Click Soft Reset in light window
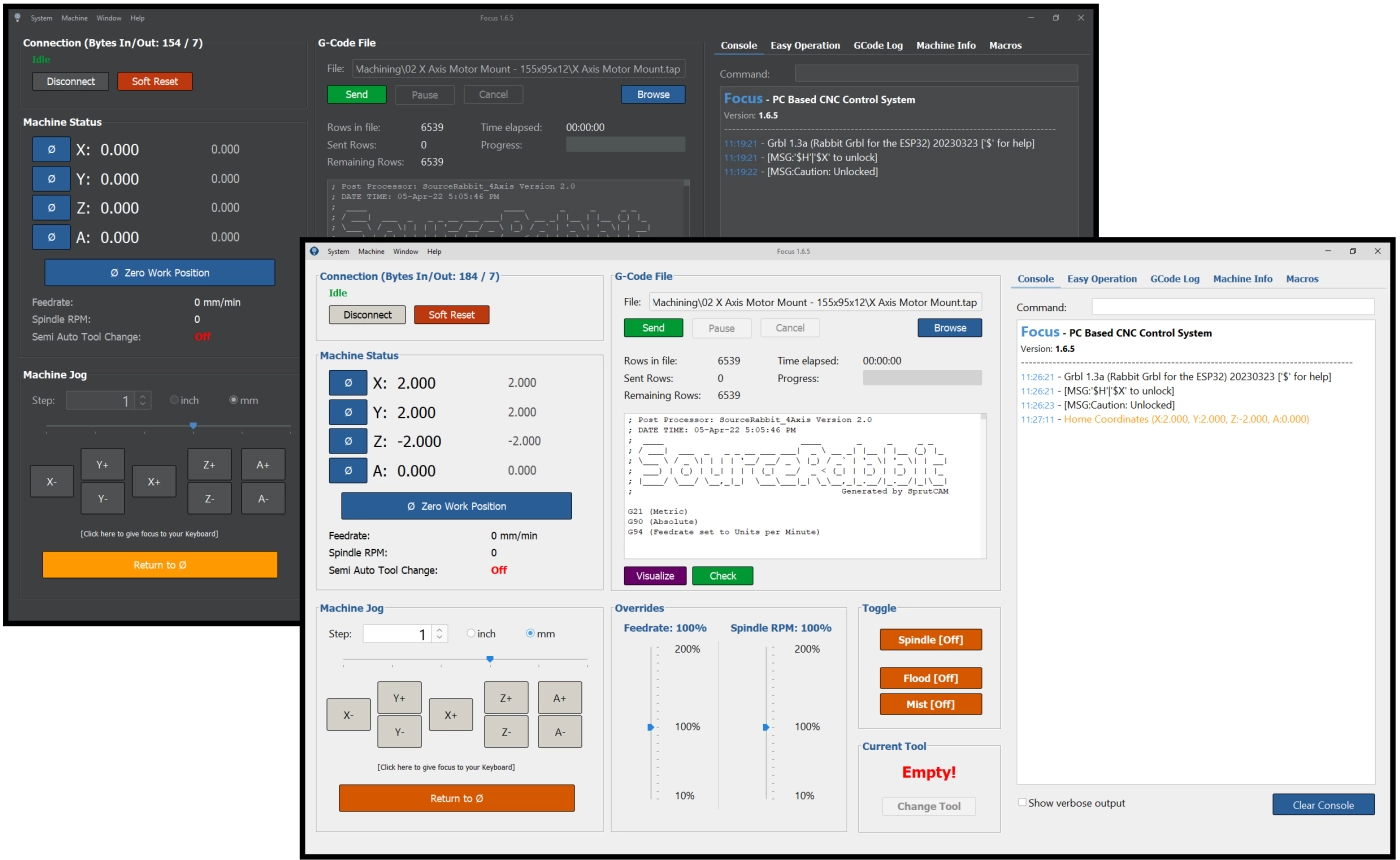Screen dimensions: 1400x860 point(452,314)
